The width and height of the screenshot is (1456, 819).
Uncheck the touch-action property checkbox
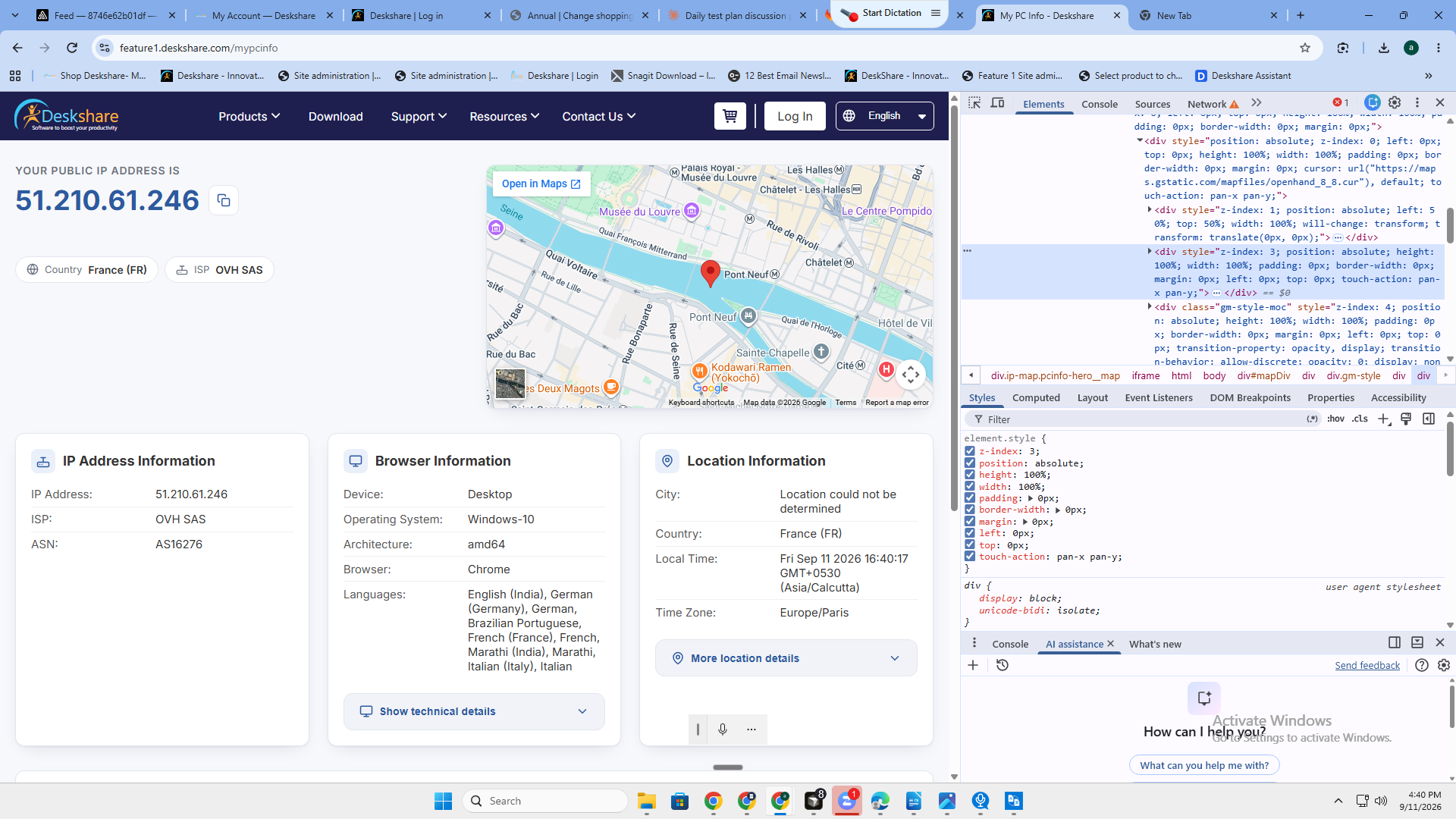(969, 557)
